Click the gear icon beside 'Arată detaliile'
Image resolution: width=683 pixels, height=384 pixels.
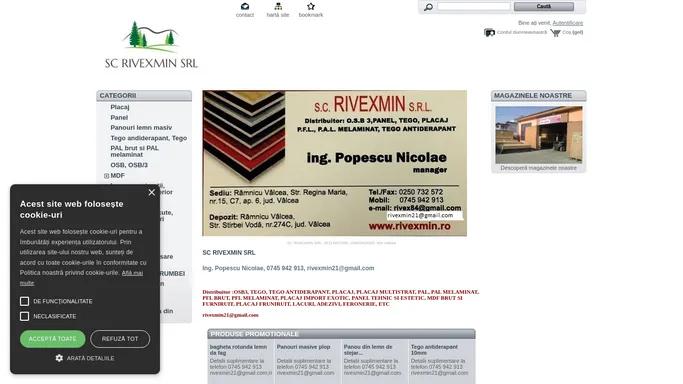click(x=59, y=358)
